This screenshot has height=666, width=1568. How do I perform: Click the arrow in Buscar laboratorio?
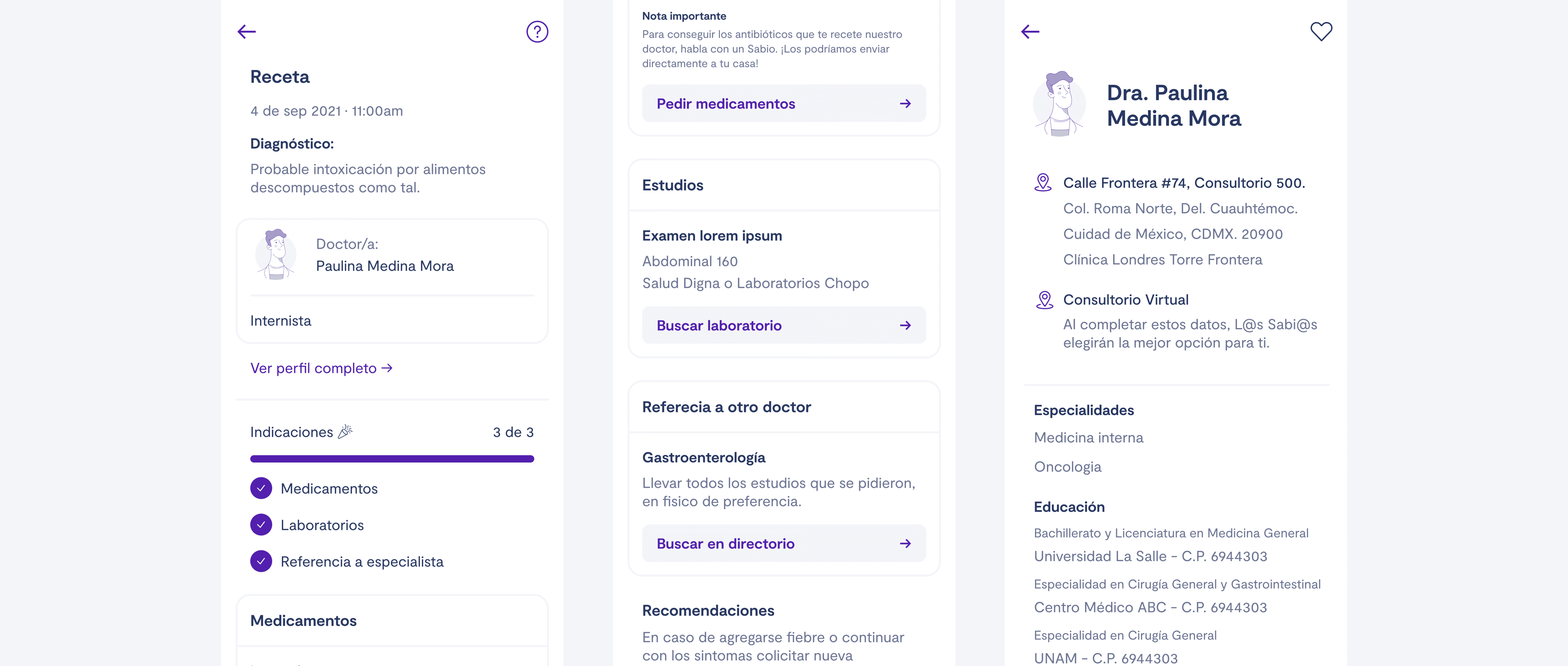point(905,325)
